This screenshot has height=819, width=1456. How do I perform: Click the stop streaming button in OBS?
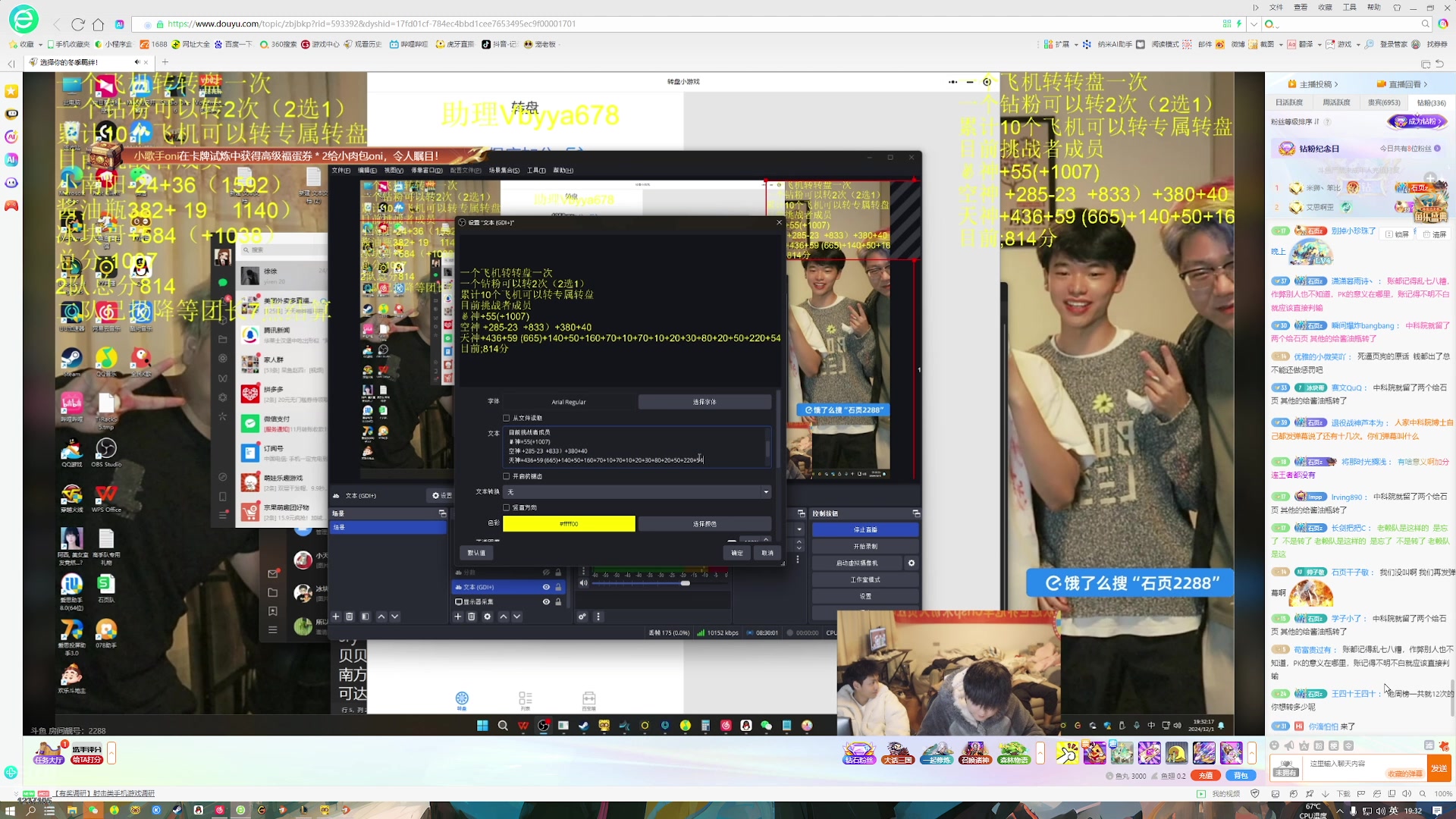pyautogui.click(x=863, y=529)
